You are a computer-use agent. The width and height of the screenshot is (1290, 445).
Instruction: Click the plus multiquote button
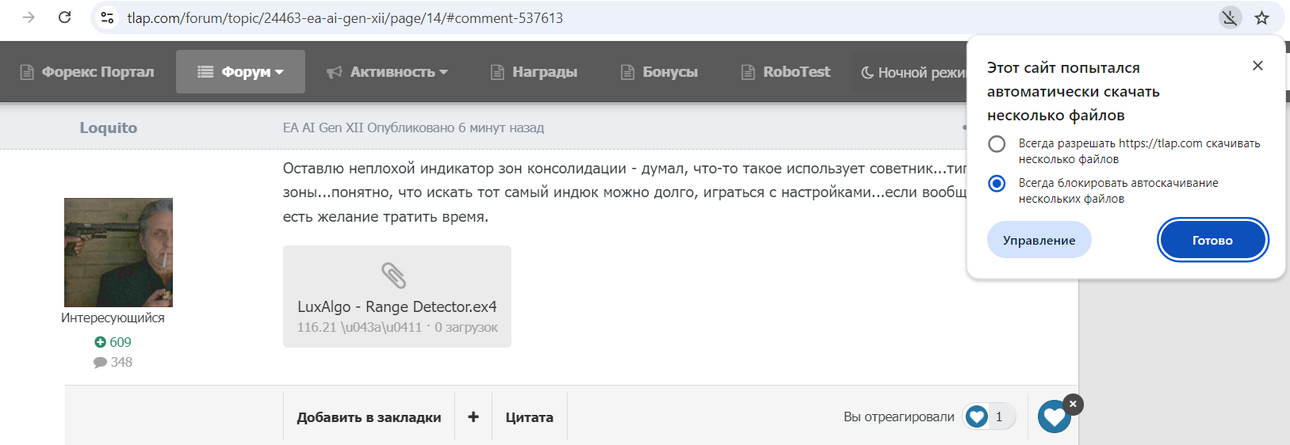[x=473, y=418]
